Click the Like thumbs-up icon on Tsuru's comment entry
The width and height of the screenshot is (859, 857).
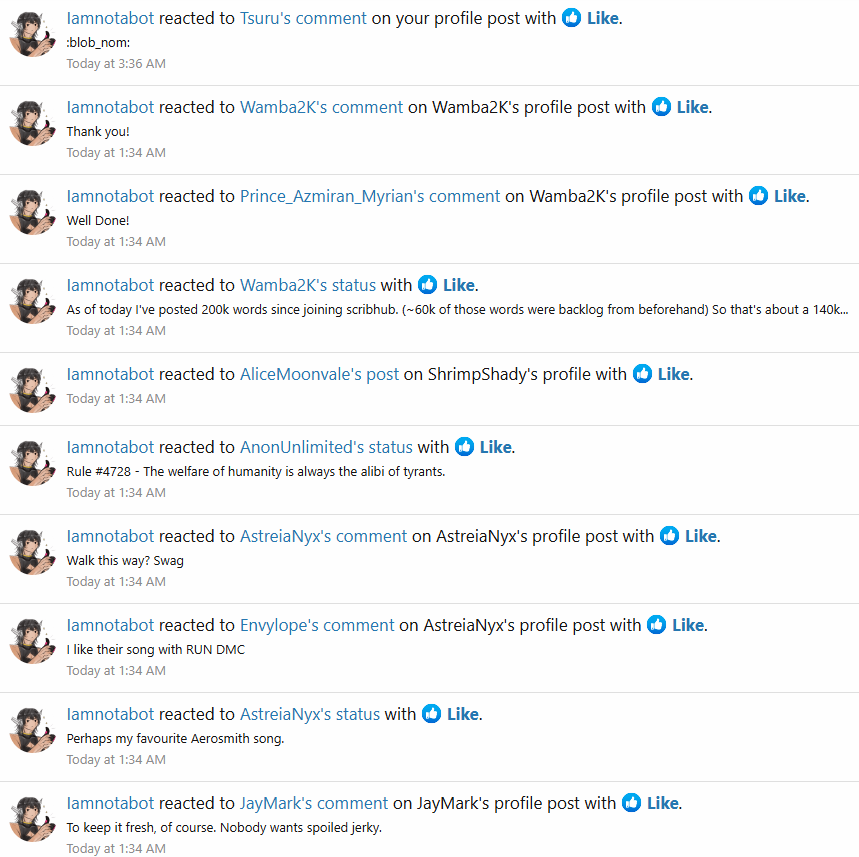pos(571,18)
